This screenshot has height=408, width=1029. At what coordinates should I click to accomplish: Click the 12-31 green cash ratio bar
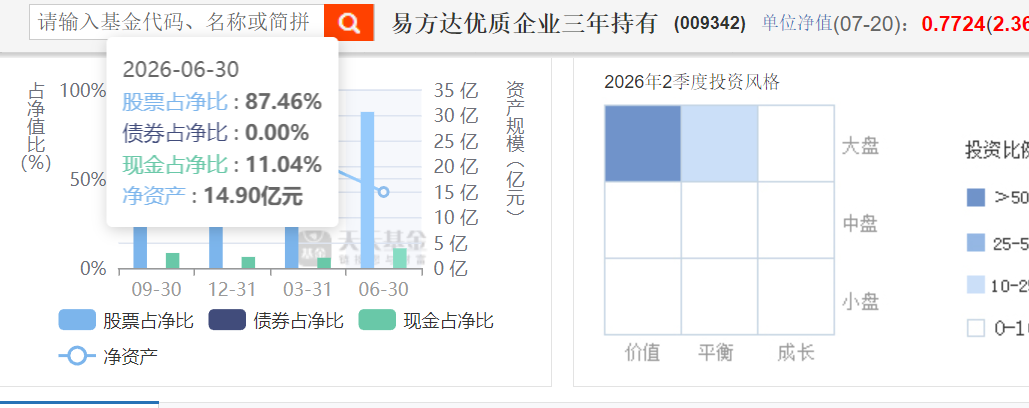248,263
